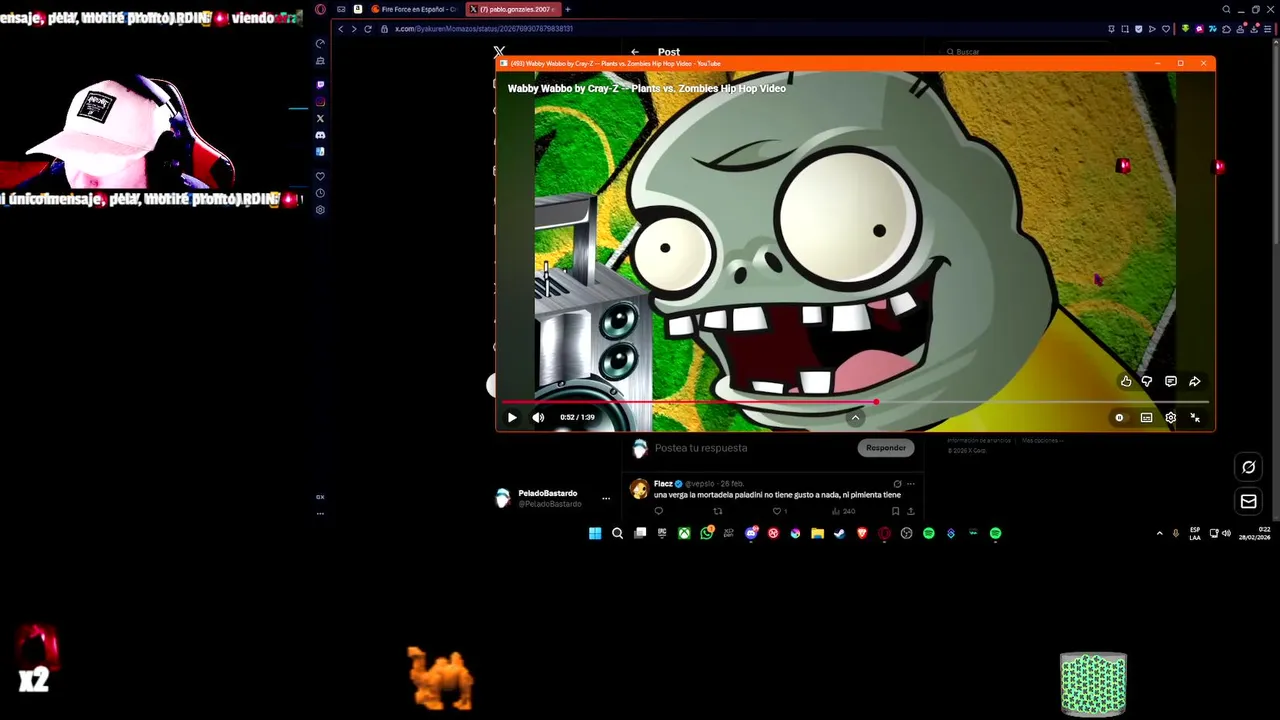Expand the chevron-up panel below video

click(x=855, y=418)
